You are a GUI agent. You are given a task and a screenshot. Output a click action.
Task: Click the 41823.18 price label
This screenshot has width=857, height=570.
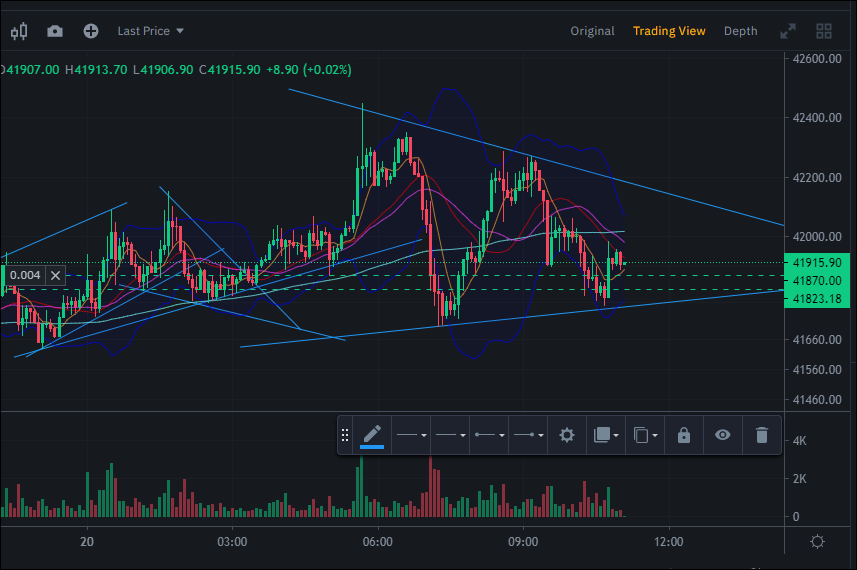pyautogui.click(x=817, y=298)
